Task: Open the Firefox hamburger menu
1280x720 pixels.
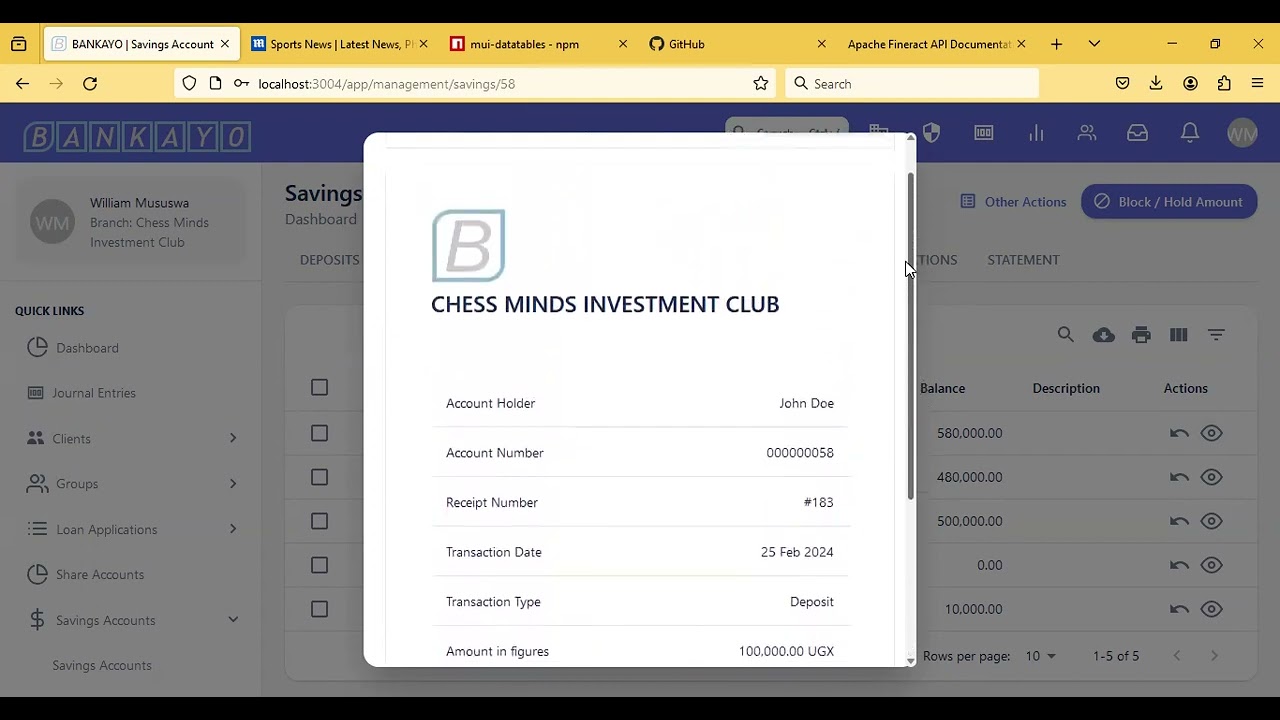Action: coord(1258,84)
